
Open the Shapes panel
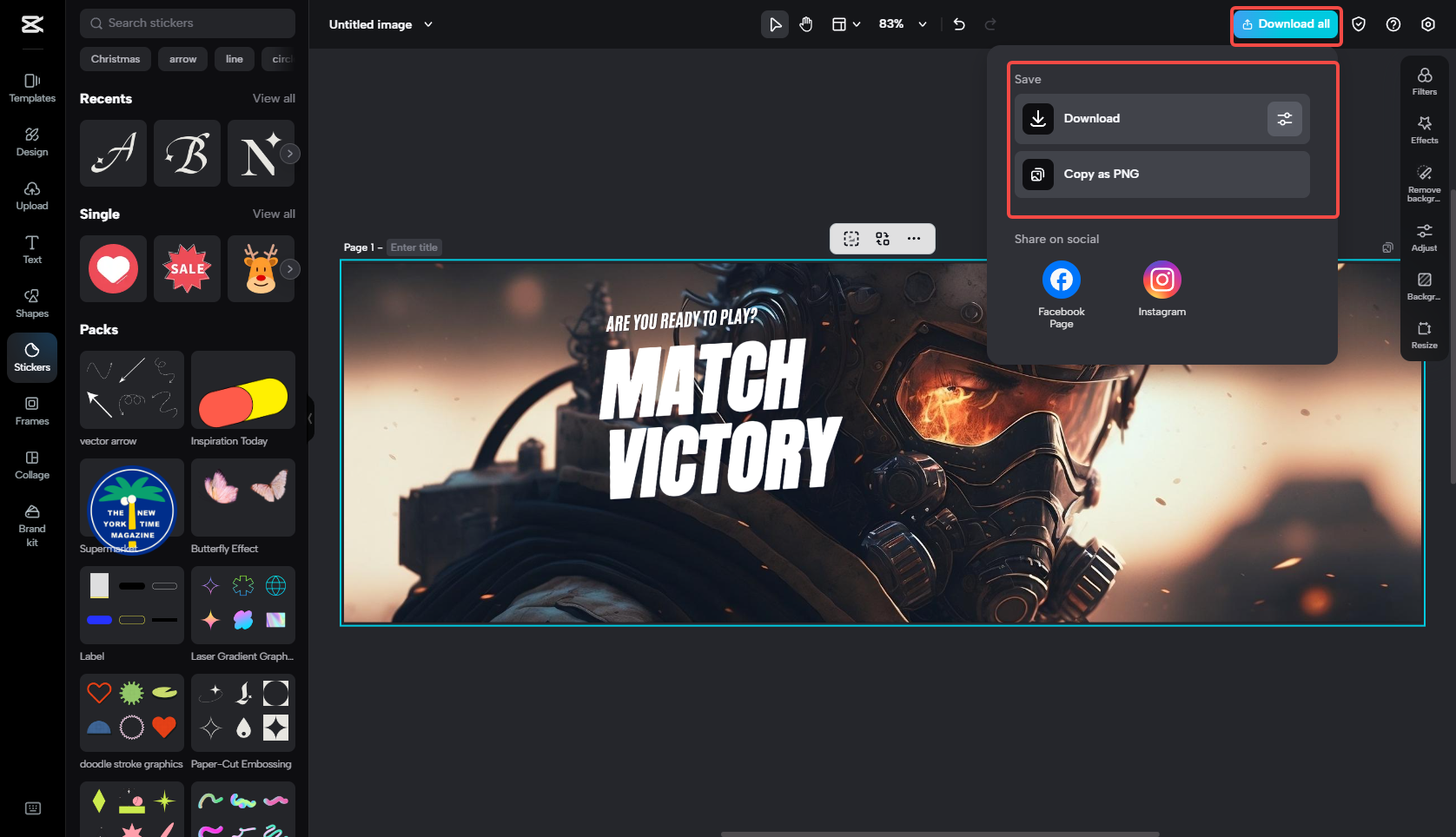point(32,303)
